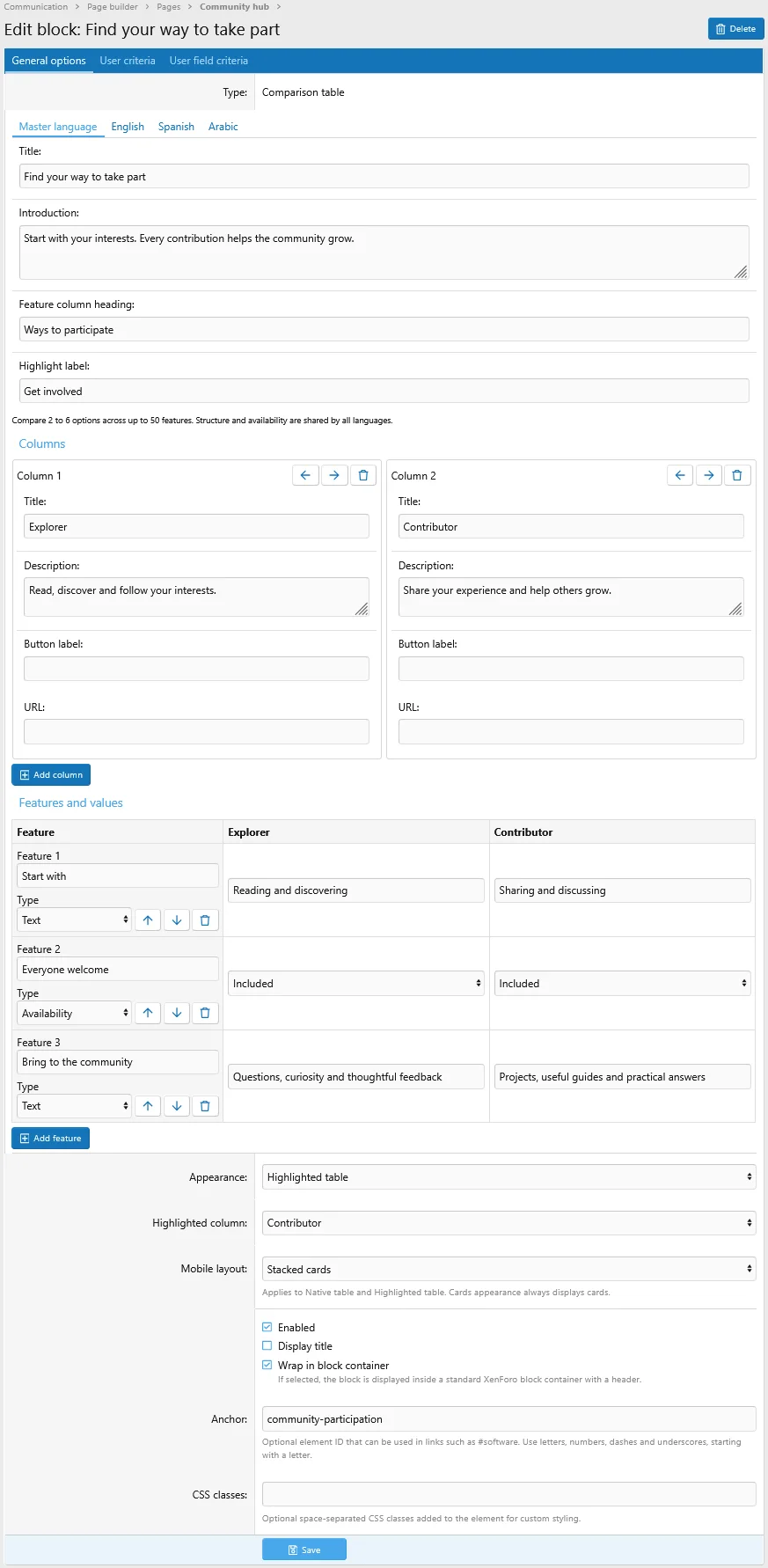Click Column 2 Button label field
768x1568 pixels.
[x=571, y=669]
